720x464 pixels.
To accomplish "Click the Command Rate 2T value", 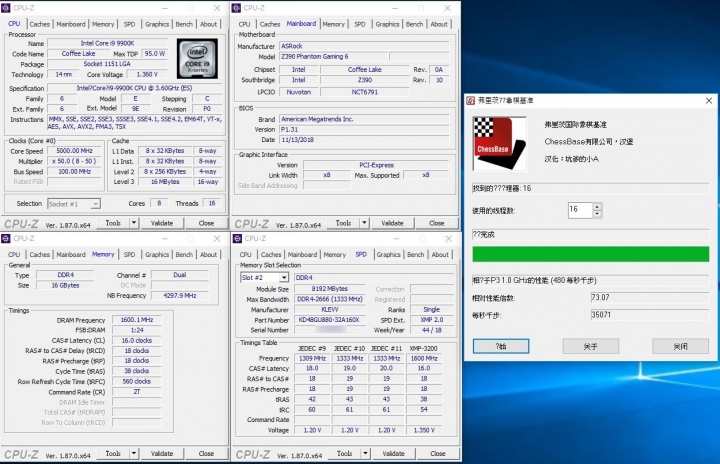I will (137, 392).
